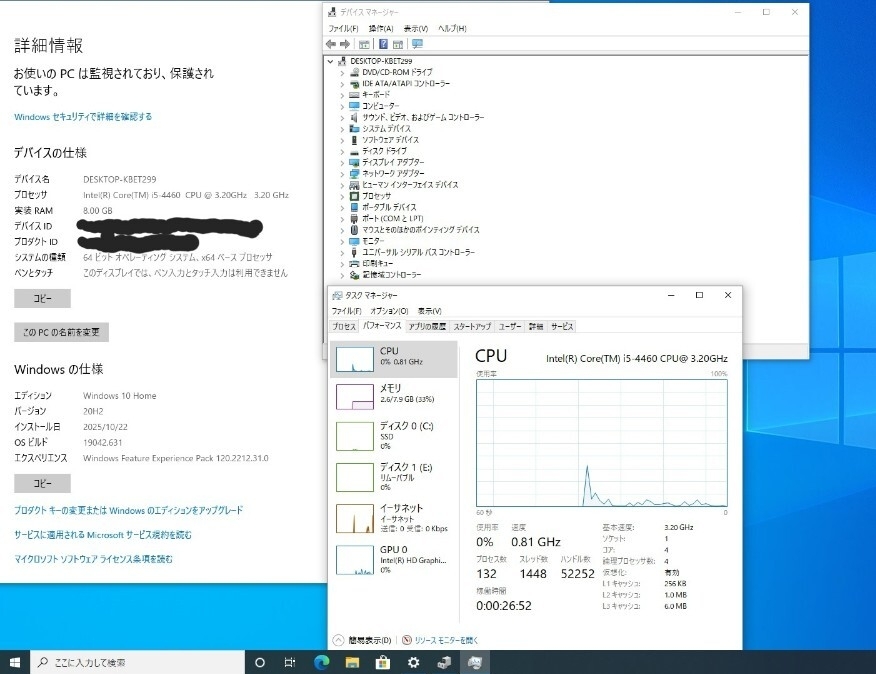The height and width of the screenshot is (674, 876).
Task: Launch Microsoft Edge from taskbar
Action: [x=321, y=662]
